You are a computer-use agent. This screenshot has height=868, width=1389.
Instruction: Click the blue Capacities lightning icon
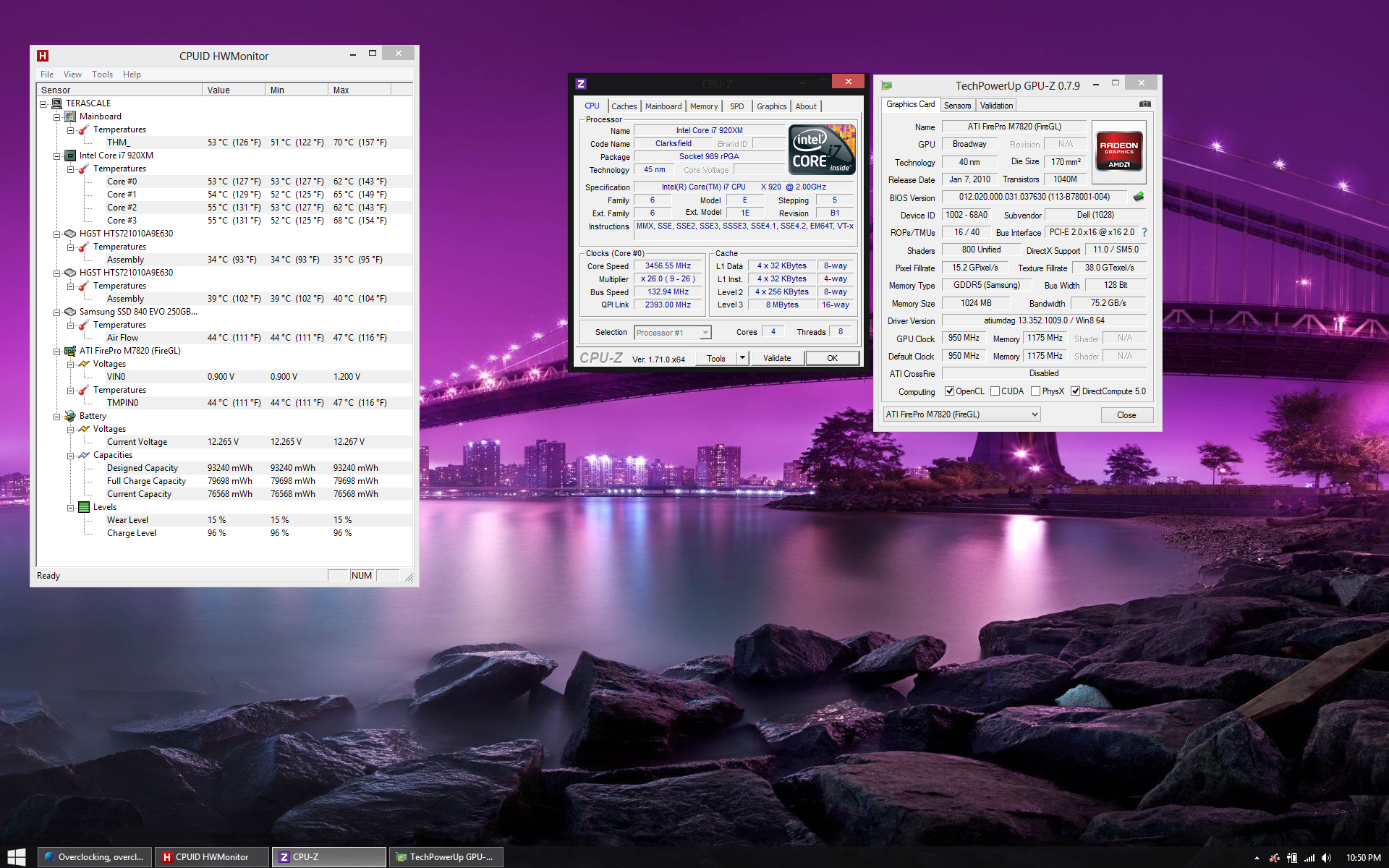84,455
